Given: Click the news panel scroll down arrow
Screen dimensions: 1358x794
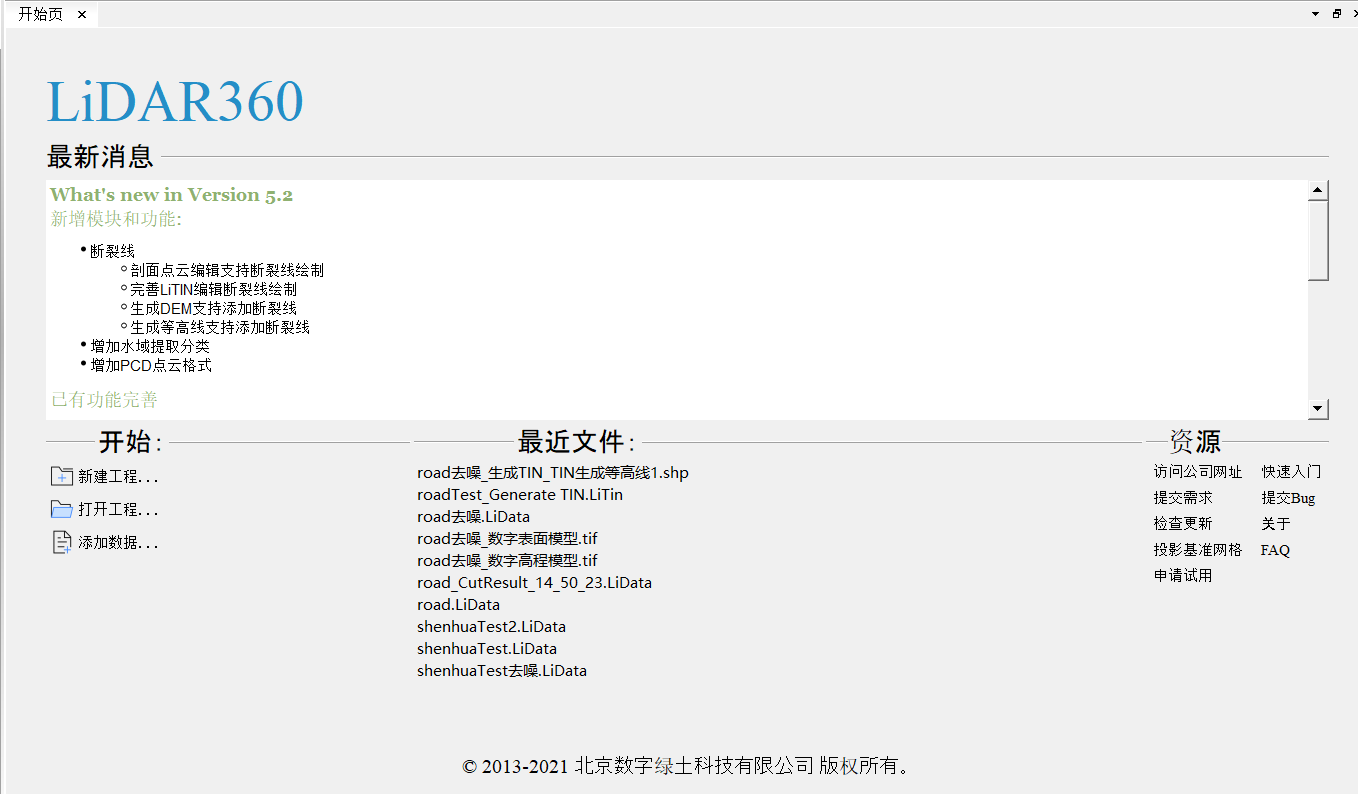Looking at the screenshot, I should (x=1318, y=408).
